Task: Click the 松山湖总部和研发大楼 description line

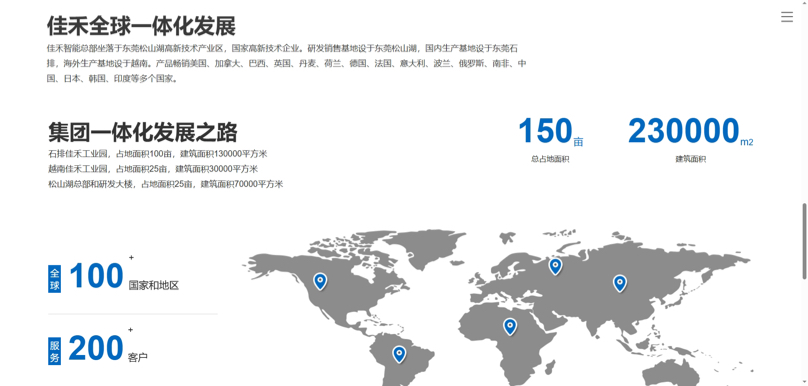Action: [x=165, y=184]
